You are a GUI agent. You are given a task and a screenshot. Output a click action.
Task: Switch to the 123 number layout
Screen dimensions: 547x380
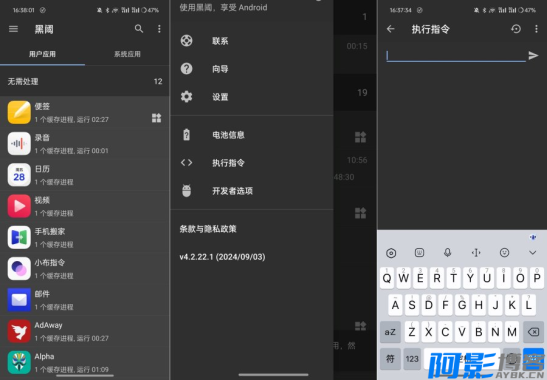point(412,358)
